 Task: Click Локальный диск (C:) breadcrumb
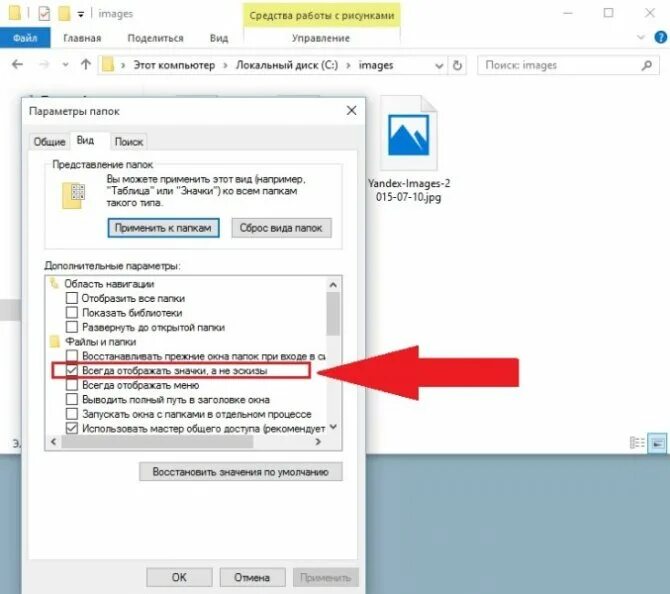(287, 65)
